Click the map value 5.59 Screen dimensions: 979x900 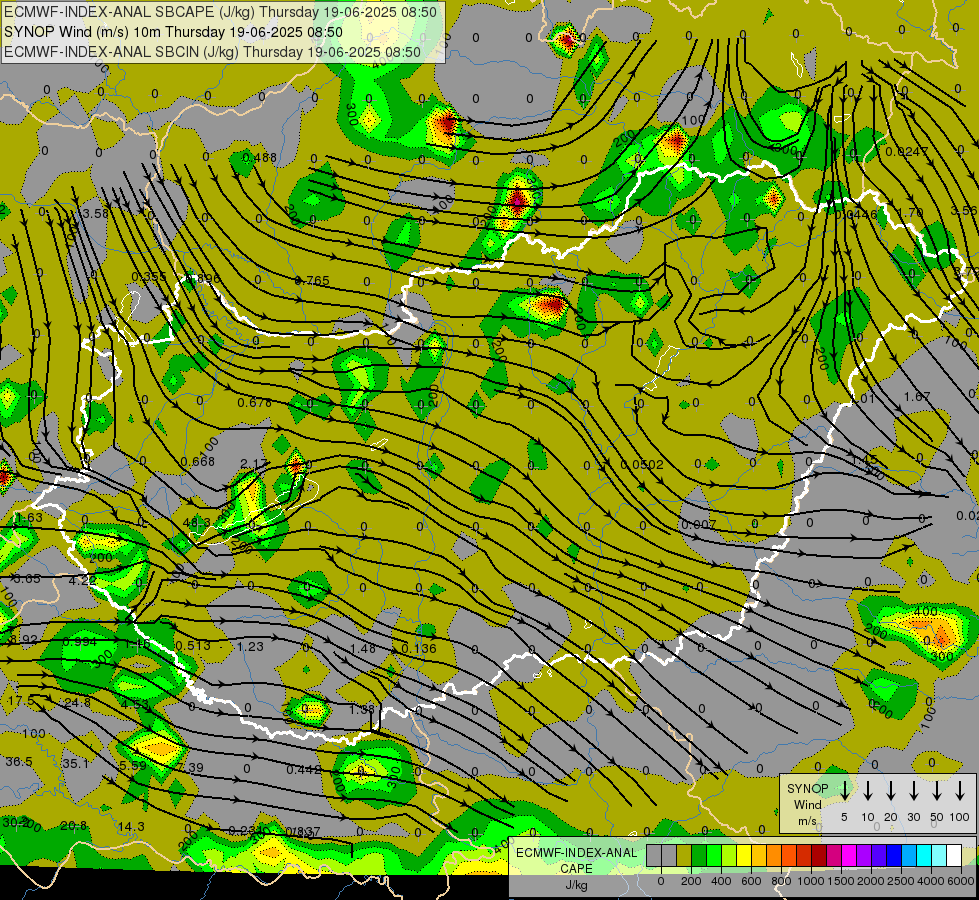click(132, 765)
